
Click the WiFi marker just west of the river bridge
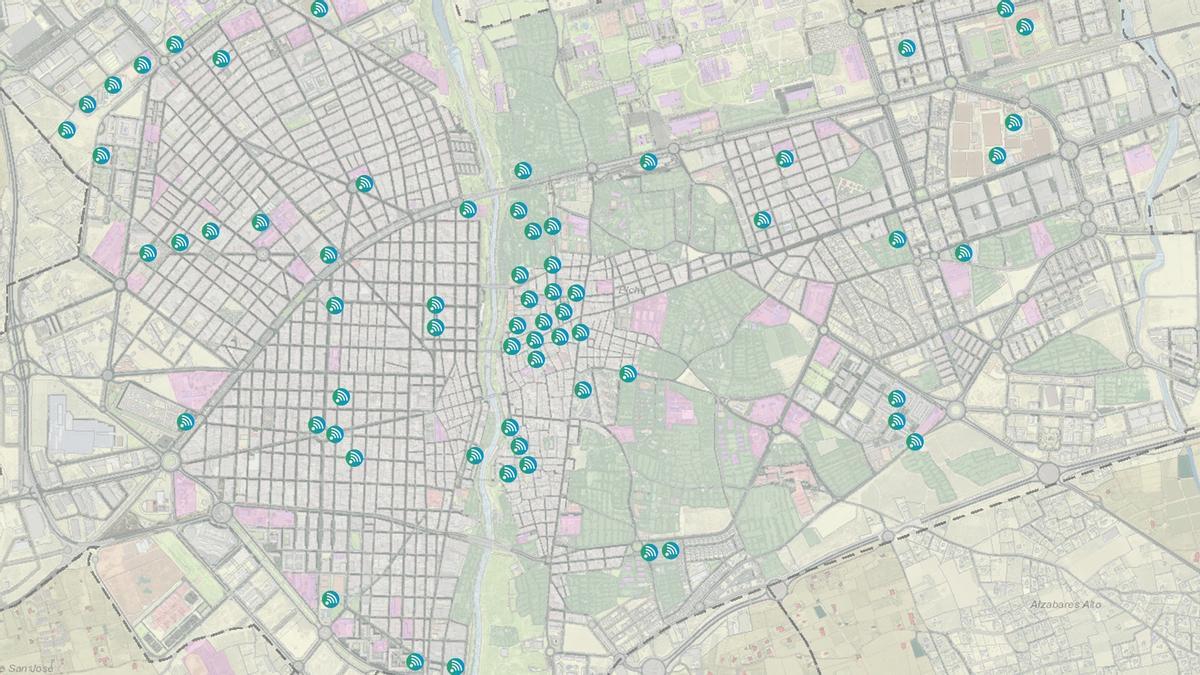468,209
